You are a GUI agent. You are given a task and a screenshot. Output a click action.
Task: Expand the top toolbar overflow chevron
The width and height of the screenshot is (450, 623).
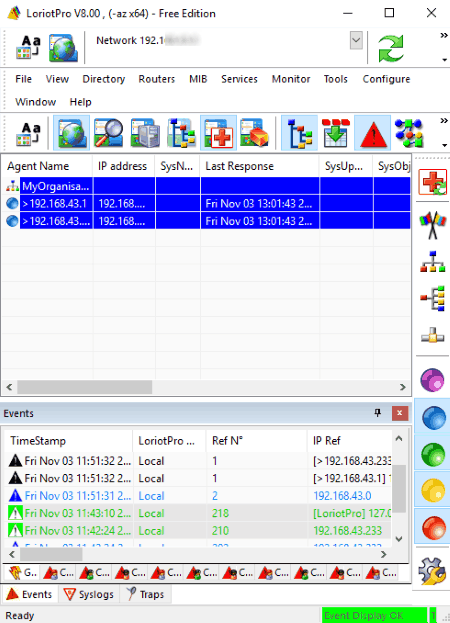click(x=444, y=35)
